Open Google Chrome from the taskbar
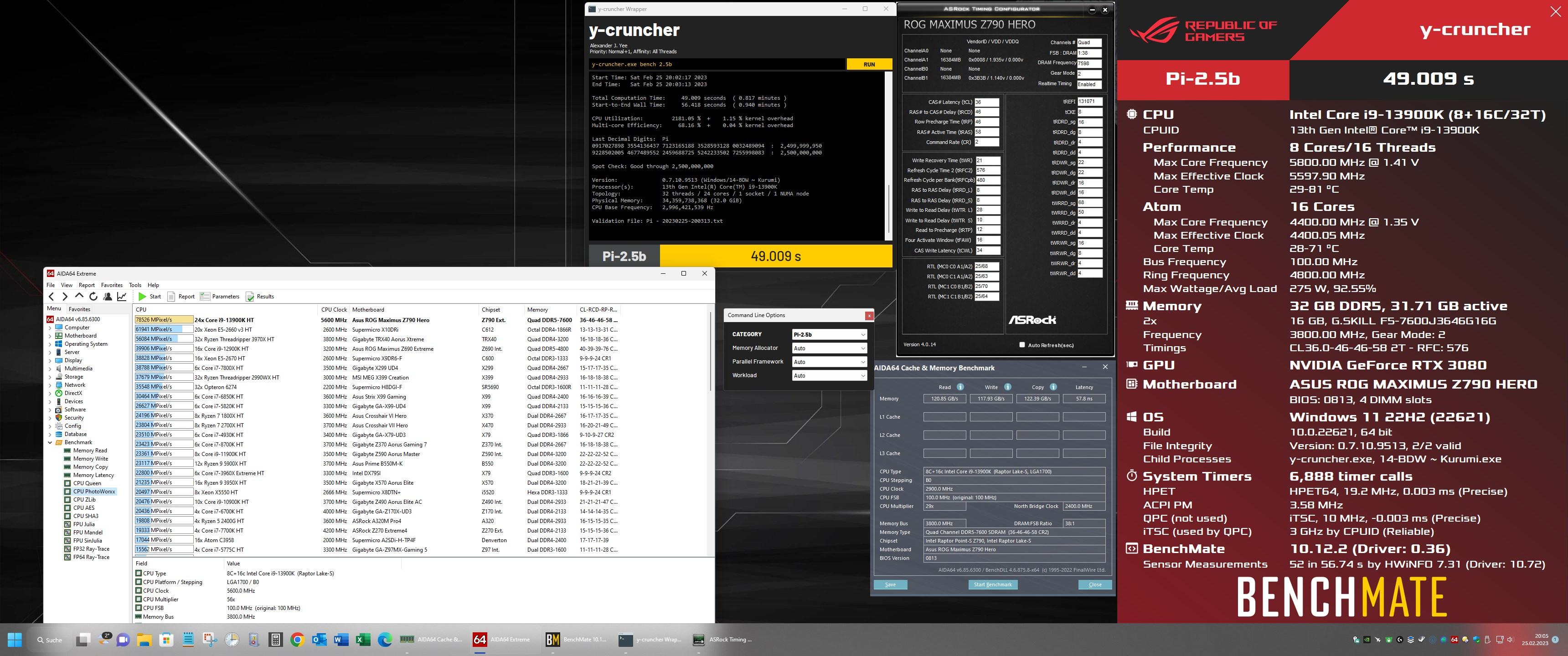The height and width of the screenshot is (656, 1568). [297, 640]
